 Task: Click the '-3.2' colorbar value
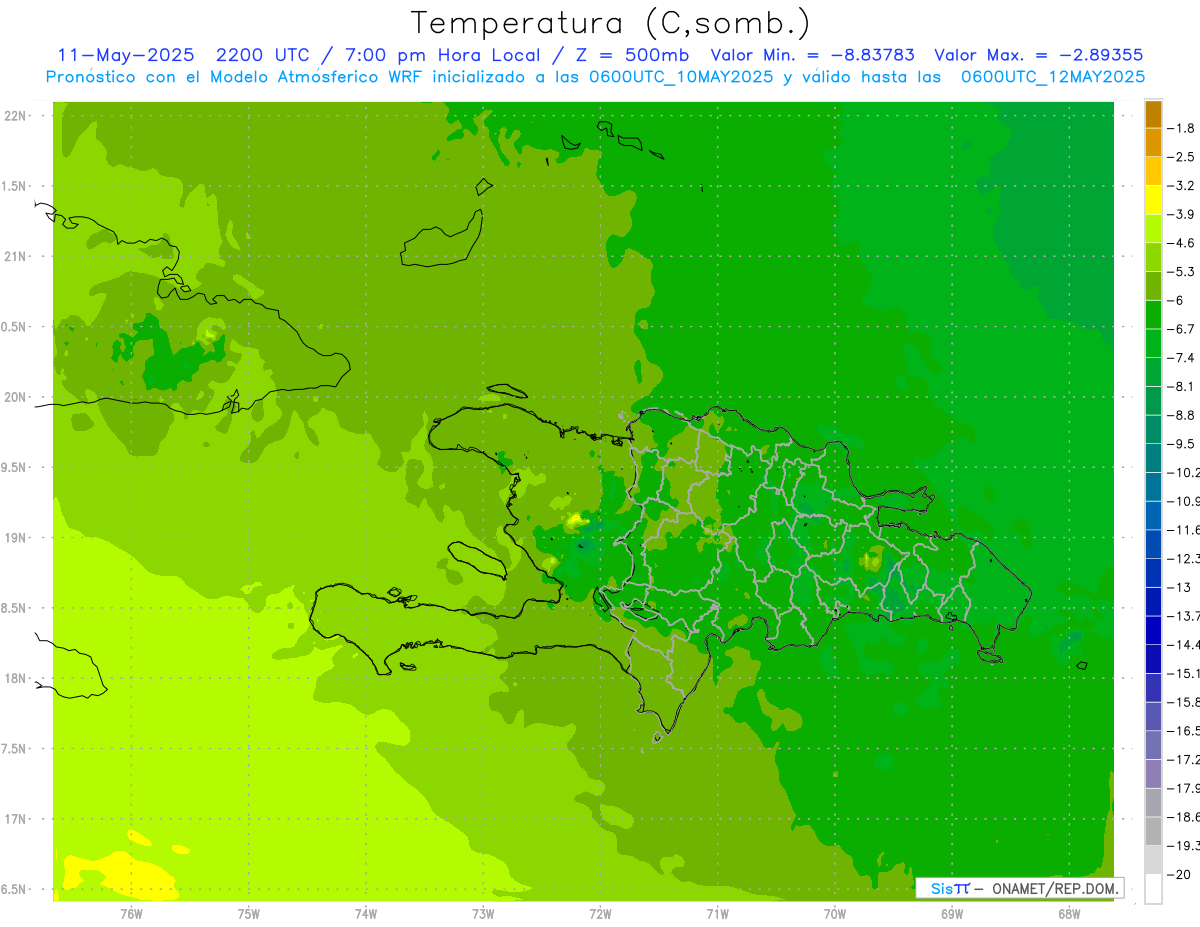[x=1183, y=186]
